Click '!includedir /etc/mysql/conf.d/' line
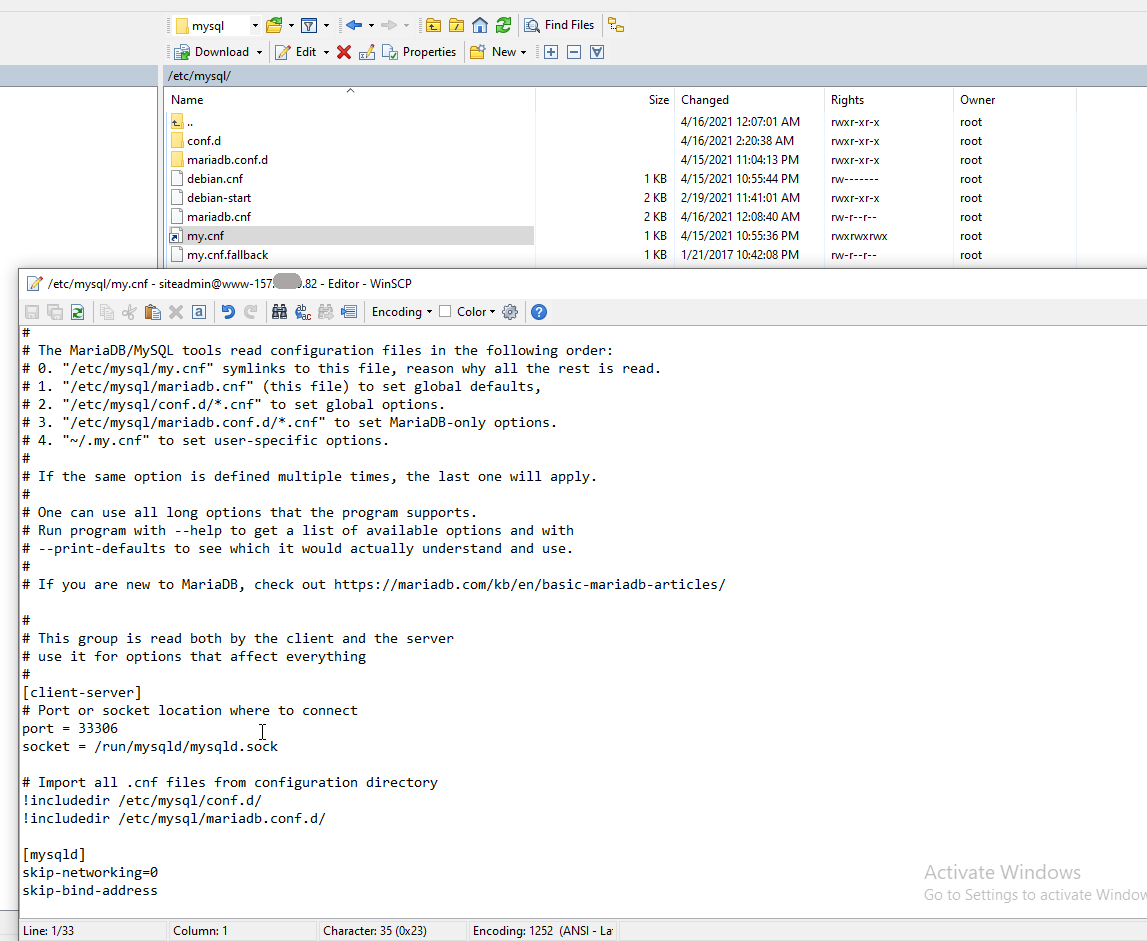This screenshot has height=941, width=1147. [142, 801]
